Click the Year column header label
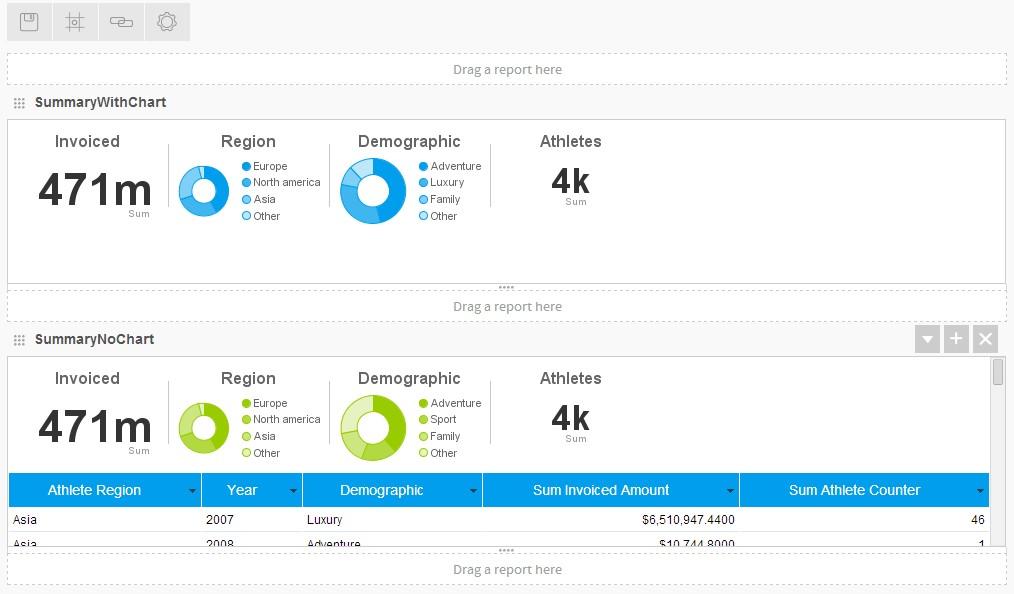This screenshot has height=594, width=1014. [x=242, y=490]
